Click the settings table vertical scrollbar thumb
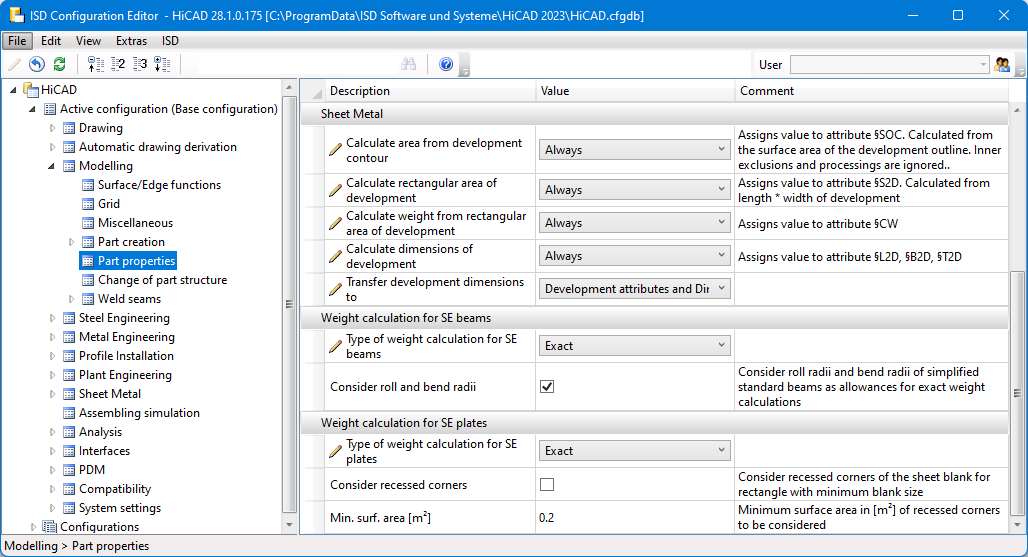 (1017, 393)
